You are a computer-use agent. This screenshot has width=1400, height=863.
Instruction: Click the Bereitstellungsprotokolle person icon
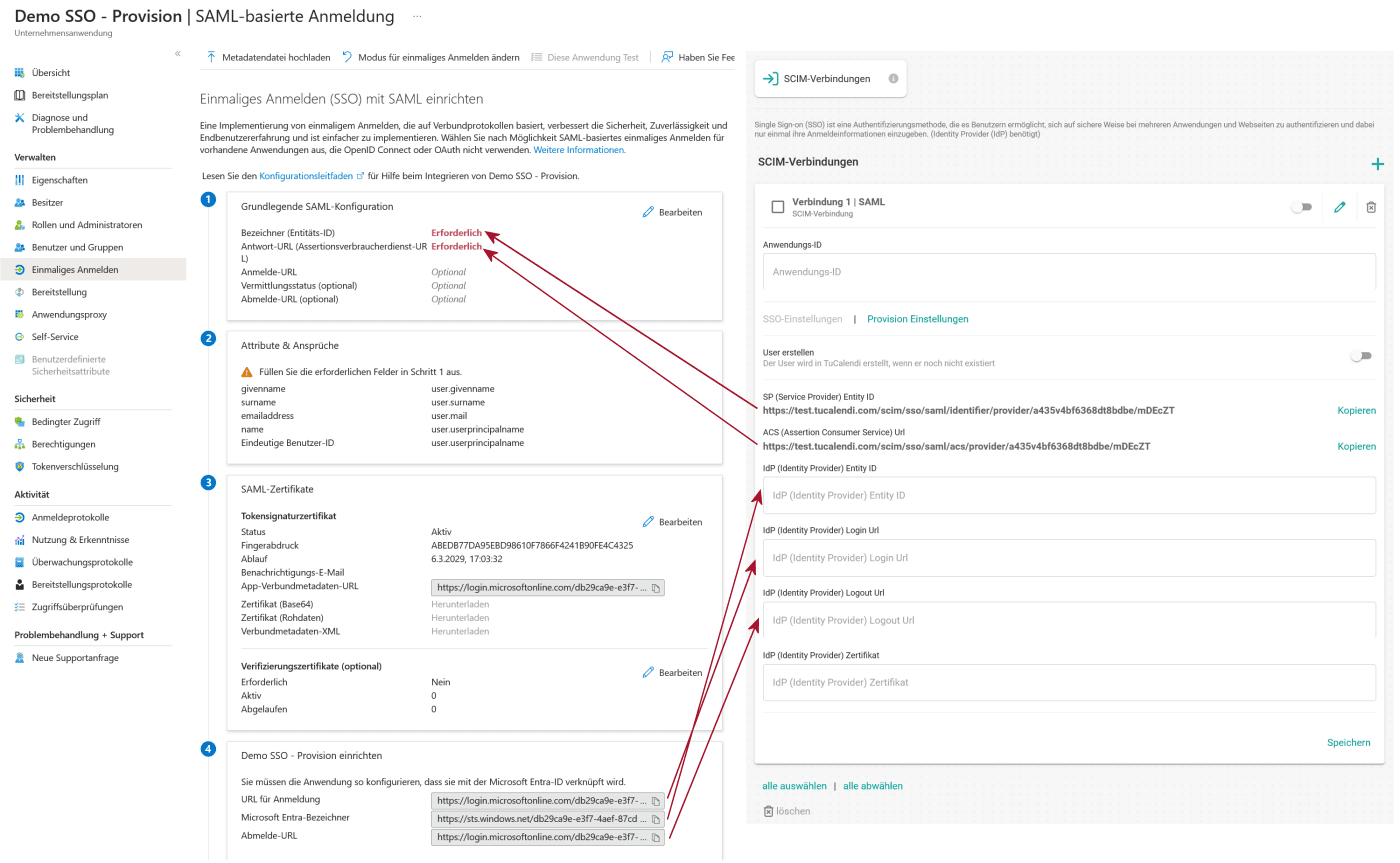(20, 585)
